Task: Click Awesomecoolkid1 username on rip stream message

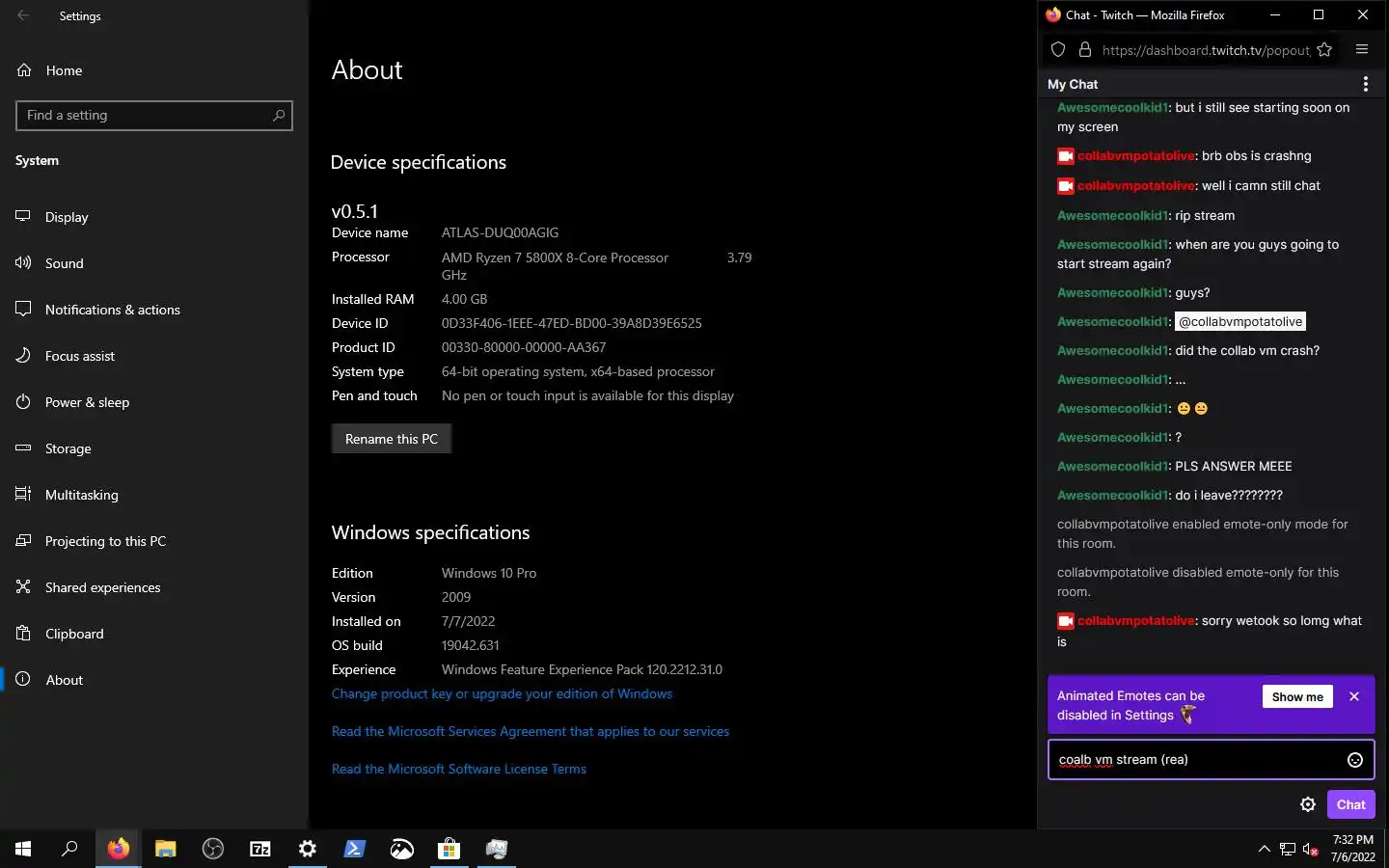Action: [1112, 215]
